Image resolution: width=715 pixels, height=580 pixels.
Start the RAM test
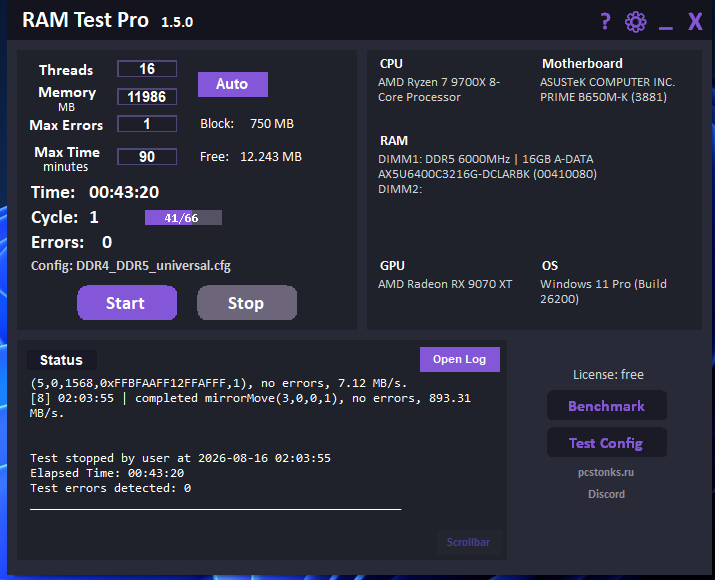[x=127, y=303]
